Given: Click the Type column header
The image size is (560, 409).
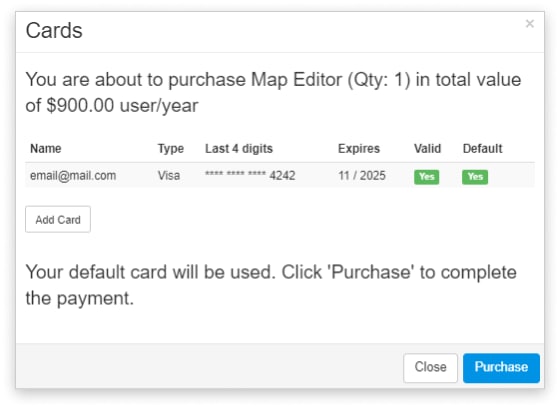Looking at the screenshot, I should pos(171,149).
